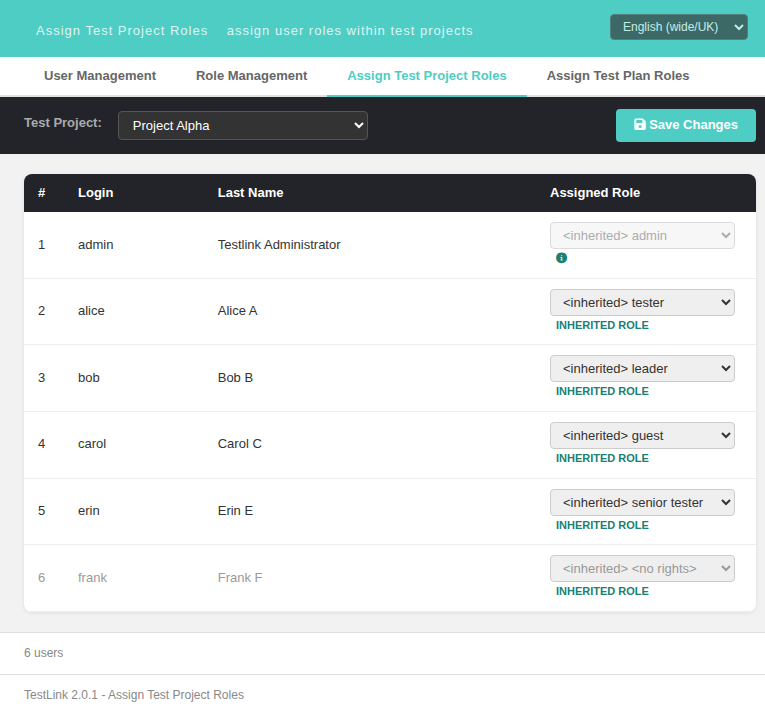765x716 pixels.
Task: Select the Assign Test Project Roles tab
Action: click(427, 76)
